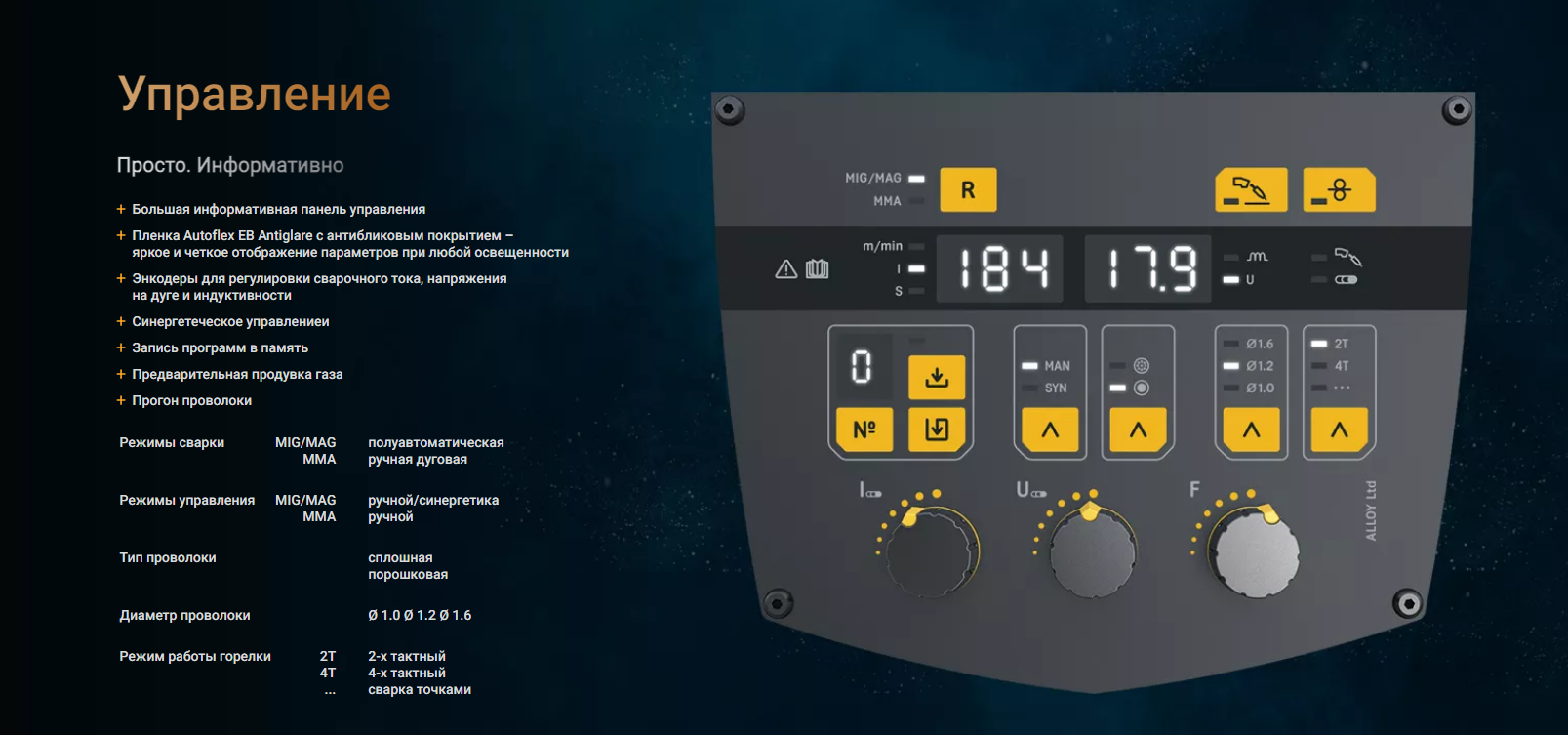This screenshot has height=735, width=1568.
Task: Click the manual book icon
Action: point(818,269)
